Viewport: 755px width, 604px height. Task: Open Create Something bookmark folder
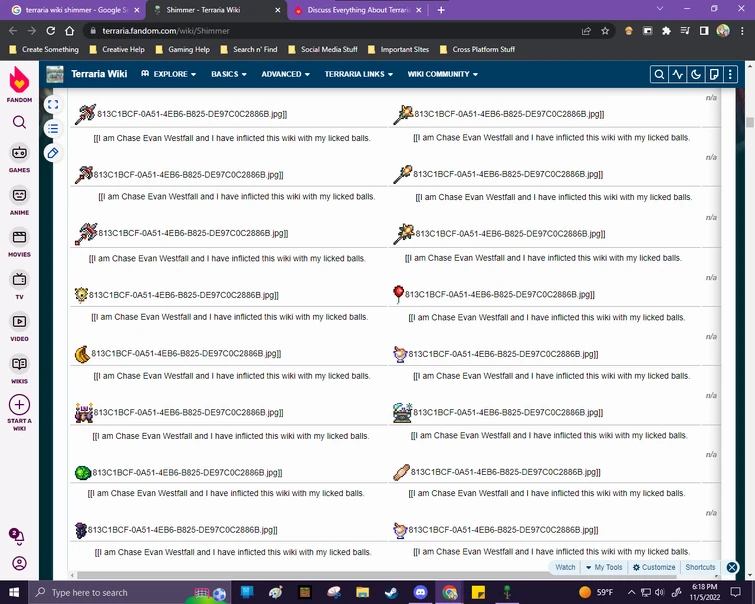44,49
